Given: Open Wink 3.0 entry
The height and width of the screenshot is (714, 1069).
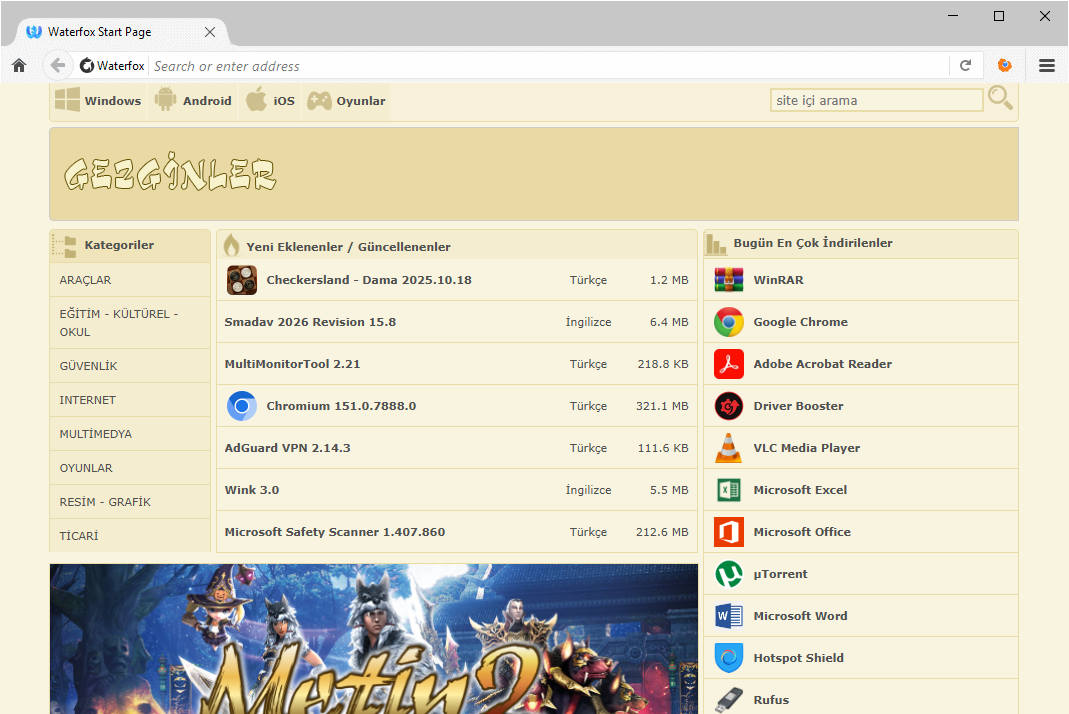Looking at the screenshot, I should click(252, 490).
